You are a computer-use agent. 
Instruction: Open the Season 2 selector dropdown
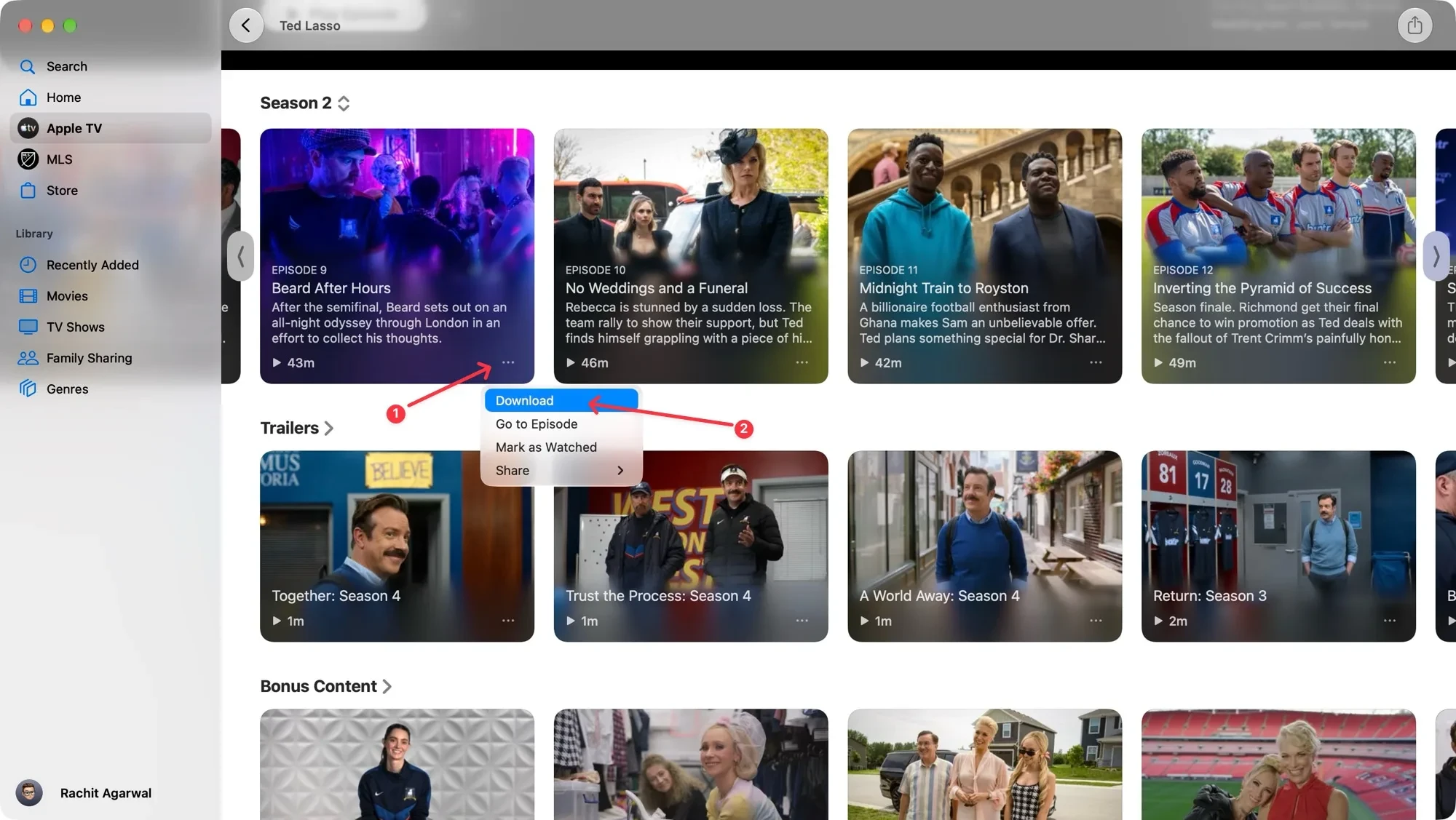coord(305,103)
